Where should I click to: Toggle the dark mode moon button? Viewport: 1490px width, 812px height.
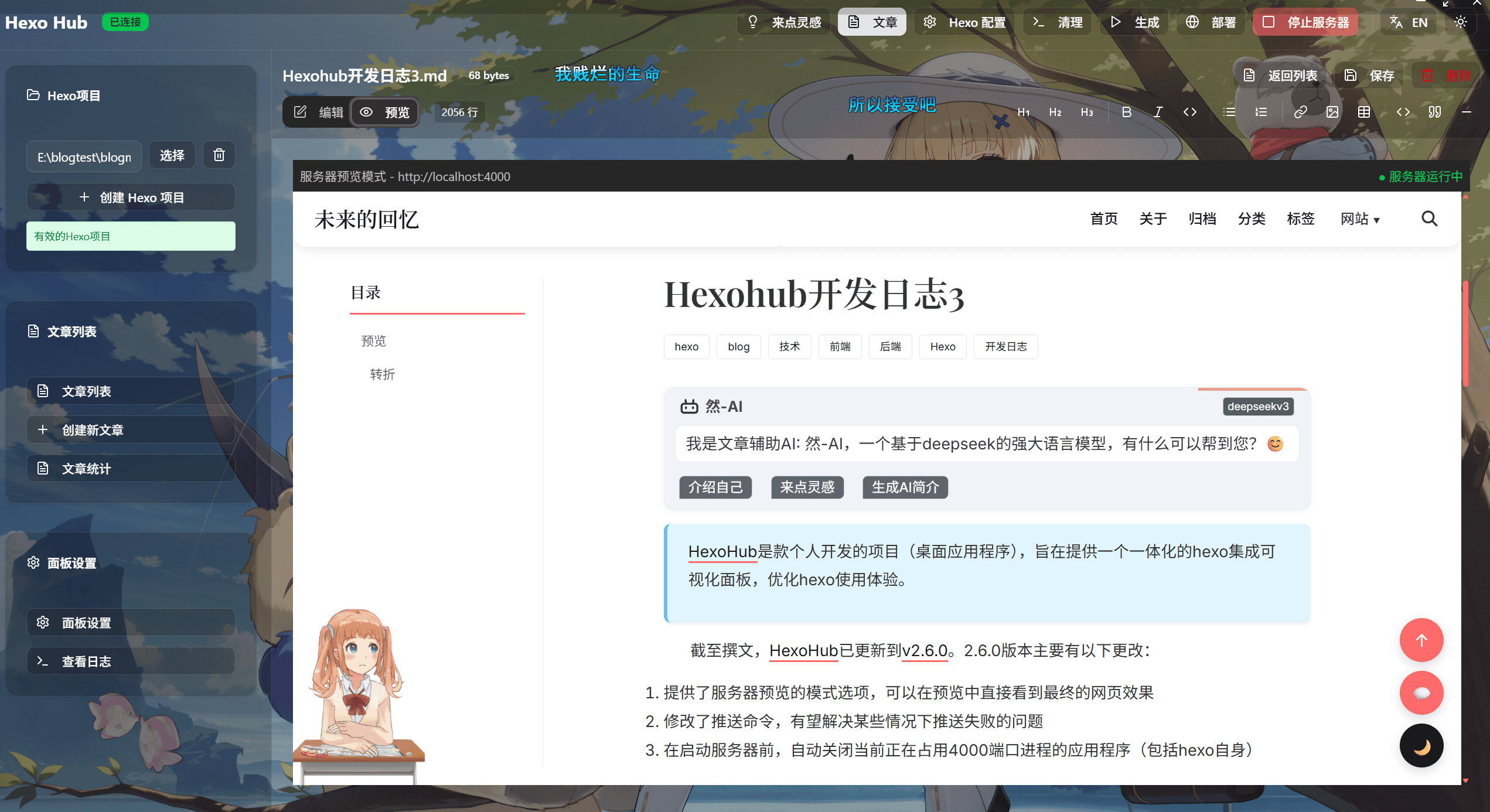click(x=1421, y=746)
